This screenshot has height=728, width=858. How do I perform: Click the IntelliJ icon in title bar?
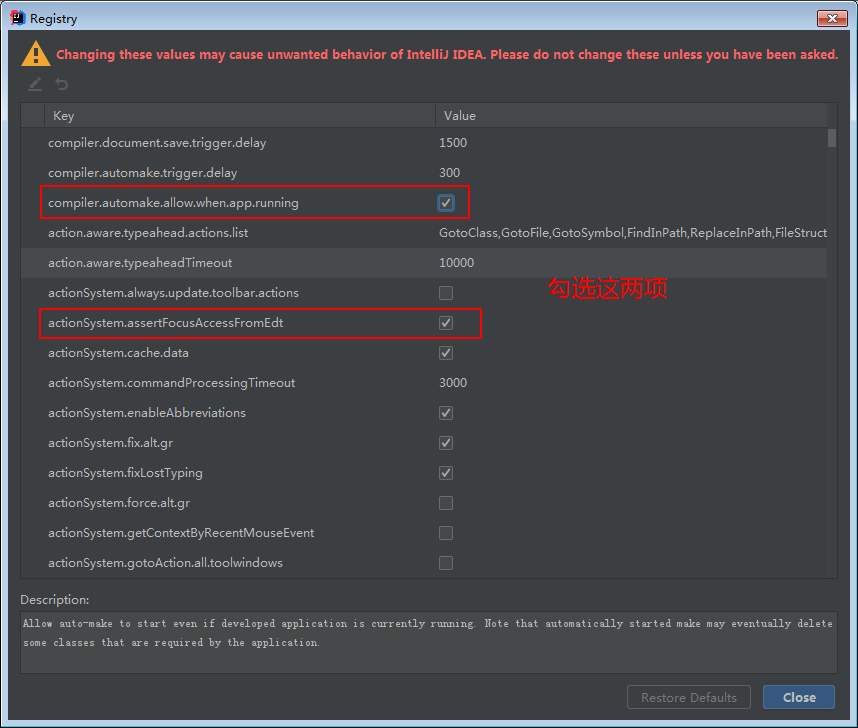point(17,18)
